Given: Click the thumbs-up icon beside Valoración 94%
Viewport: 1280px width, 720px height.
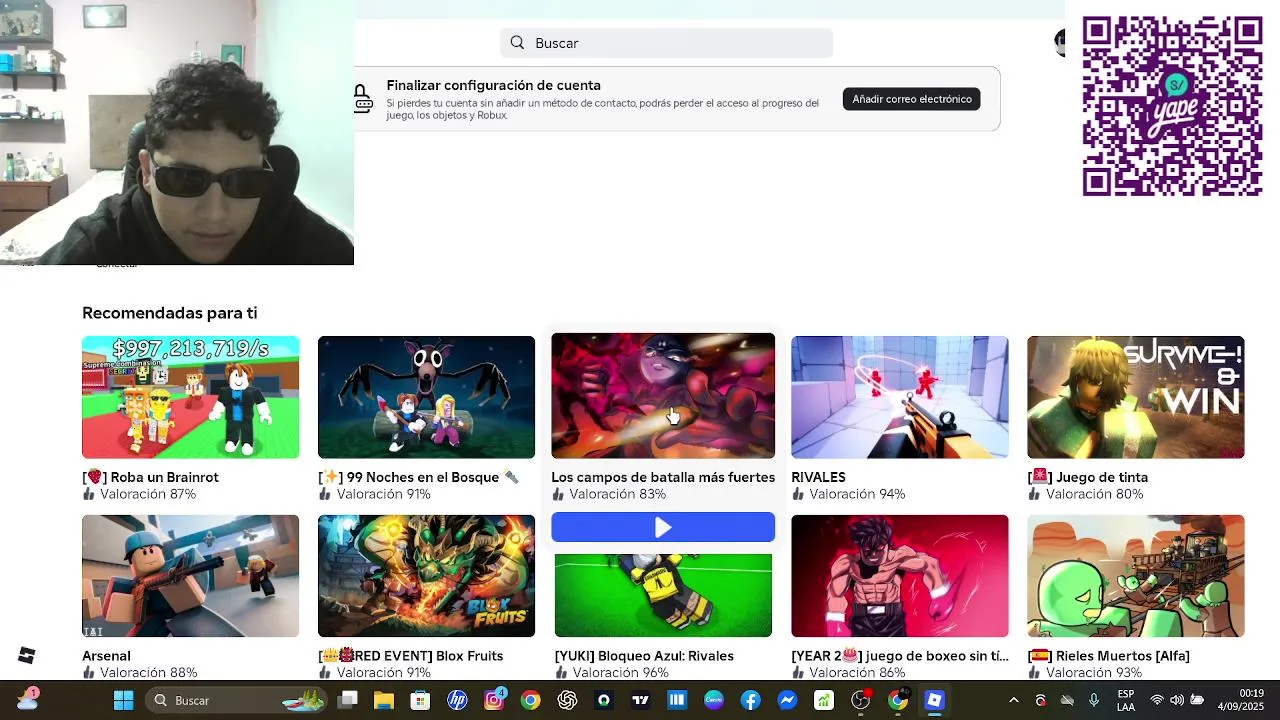Looking at the screenshot, I should [798, 494].
